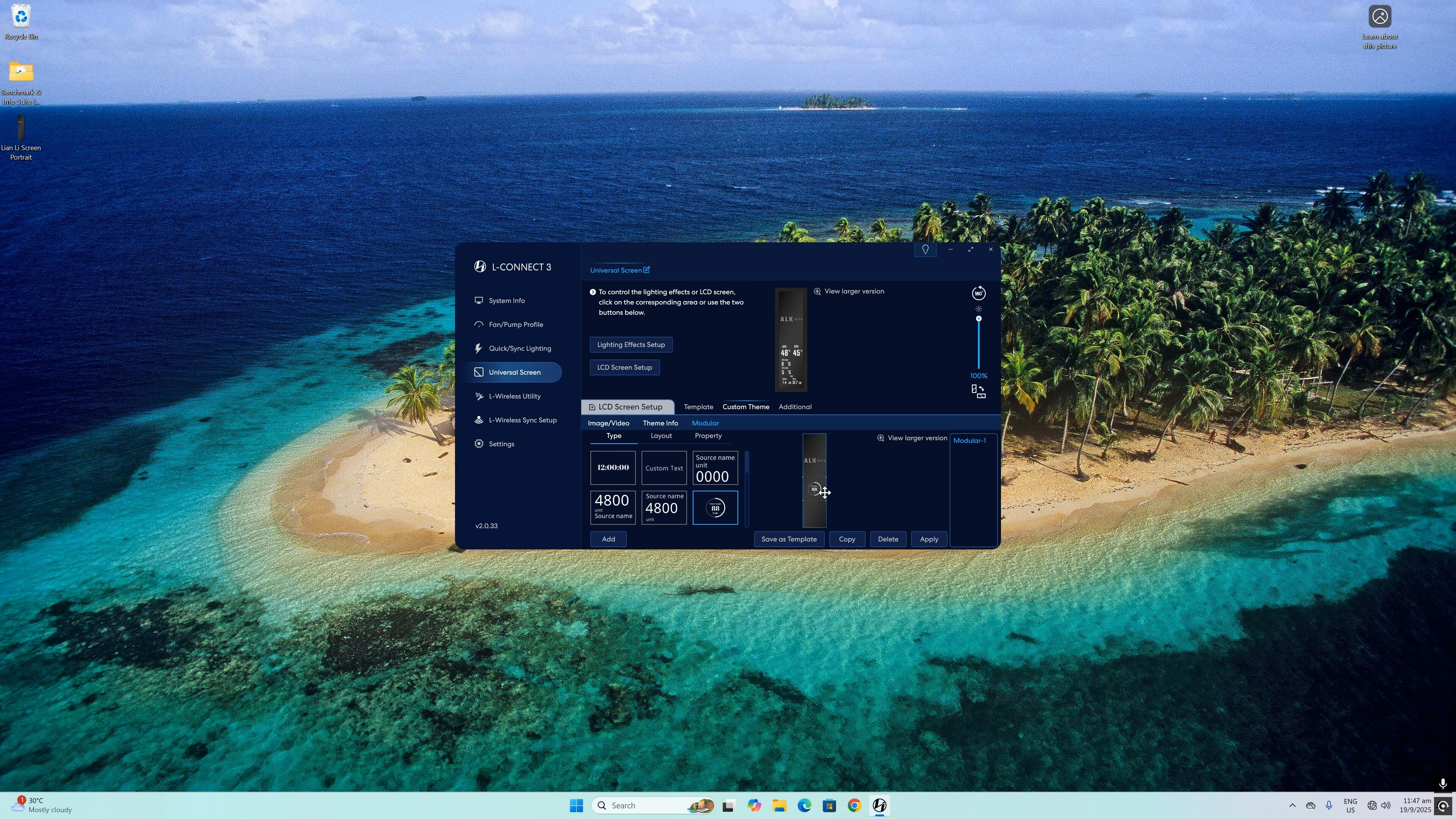Select the round gauge in the editor preview
The image size is (1456, 819).
coord(814,489)
